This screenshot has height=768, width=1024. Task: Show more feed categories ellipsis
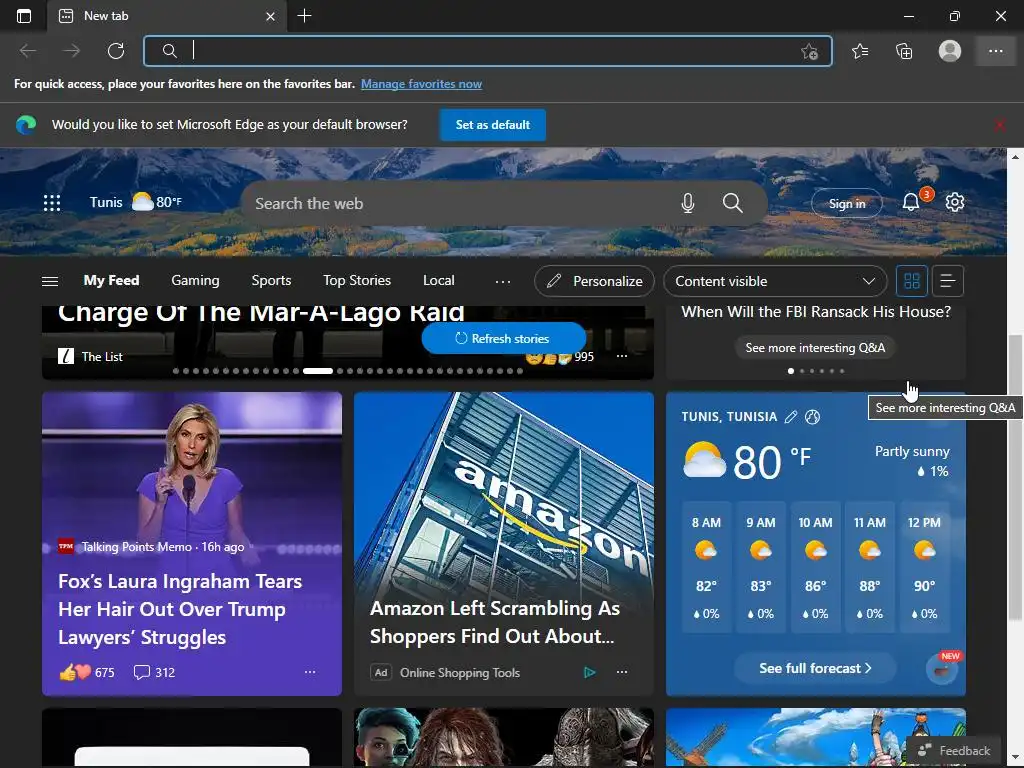503,281
